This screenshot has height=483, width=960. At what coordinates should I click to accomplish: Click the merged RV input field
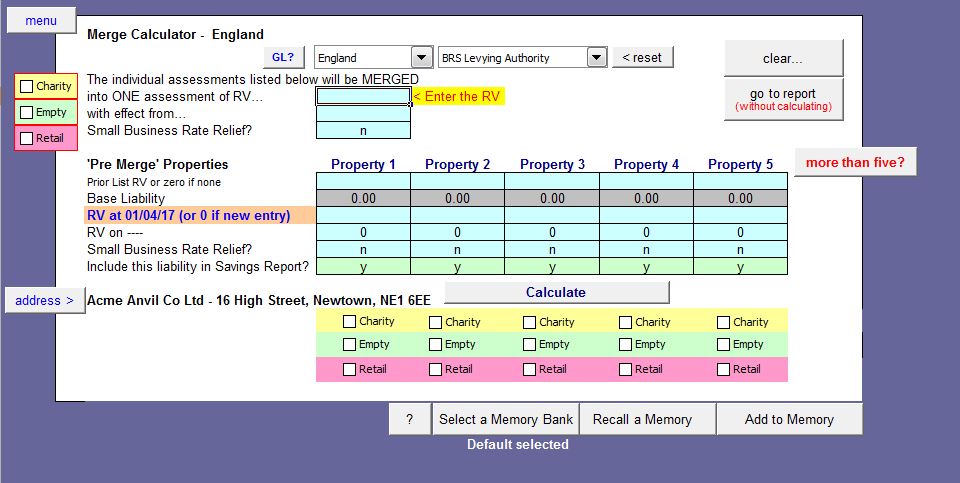[363, 97]
